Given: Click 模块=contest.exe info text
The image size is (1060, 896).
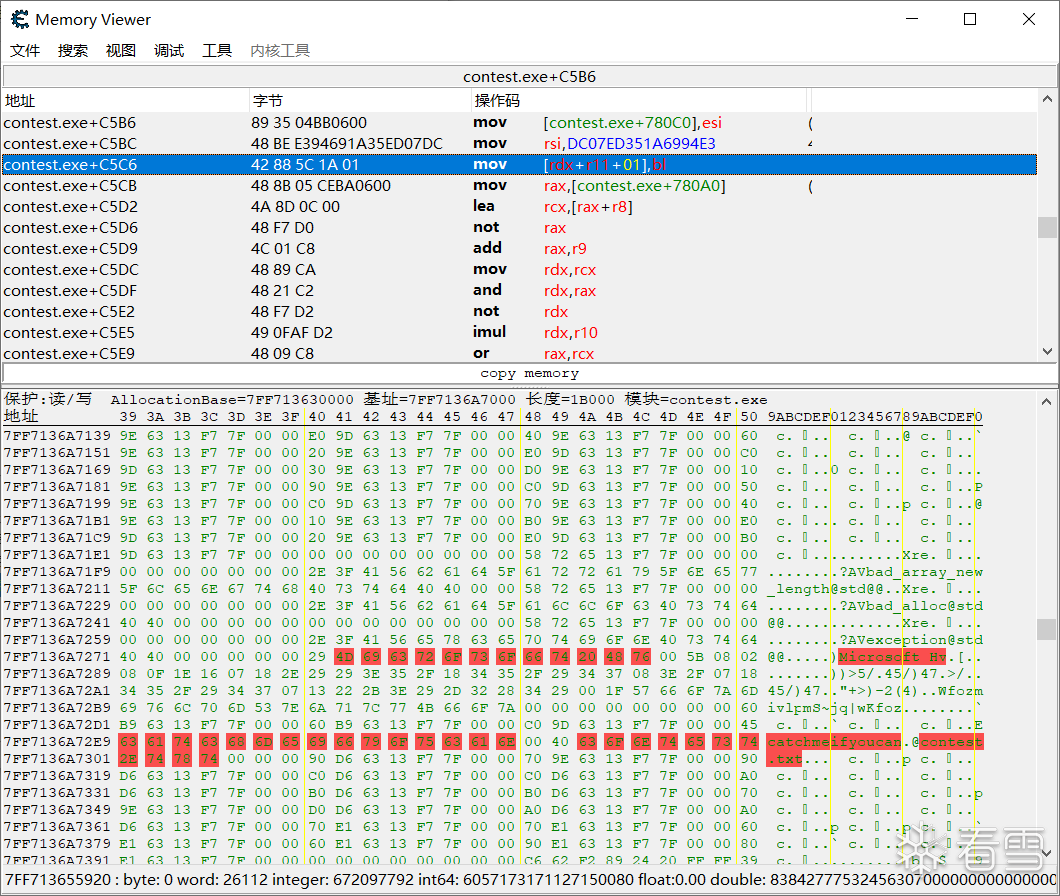Looking at the screenshot, I should pyautogui.click(x=696, y=400).
